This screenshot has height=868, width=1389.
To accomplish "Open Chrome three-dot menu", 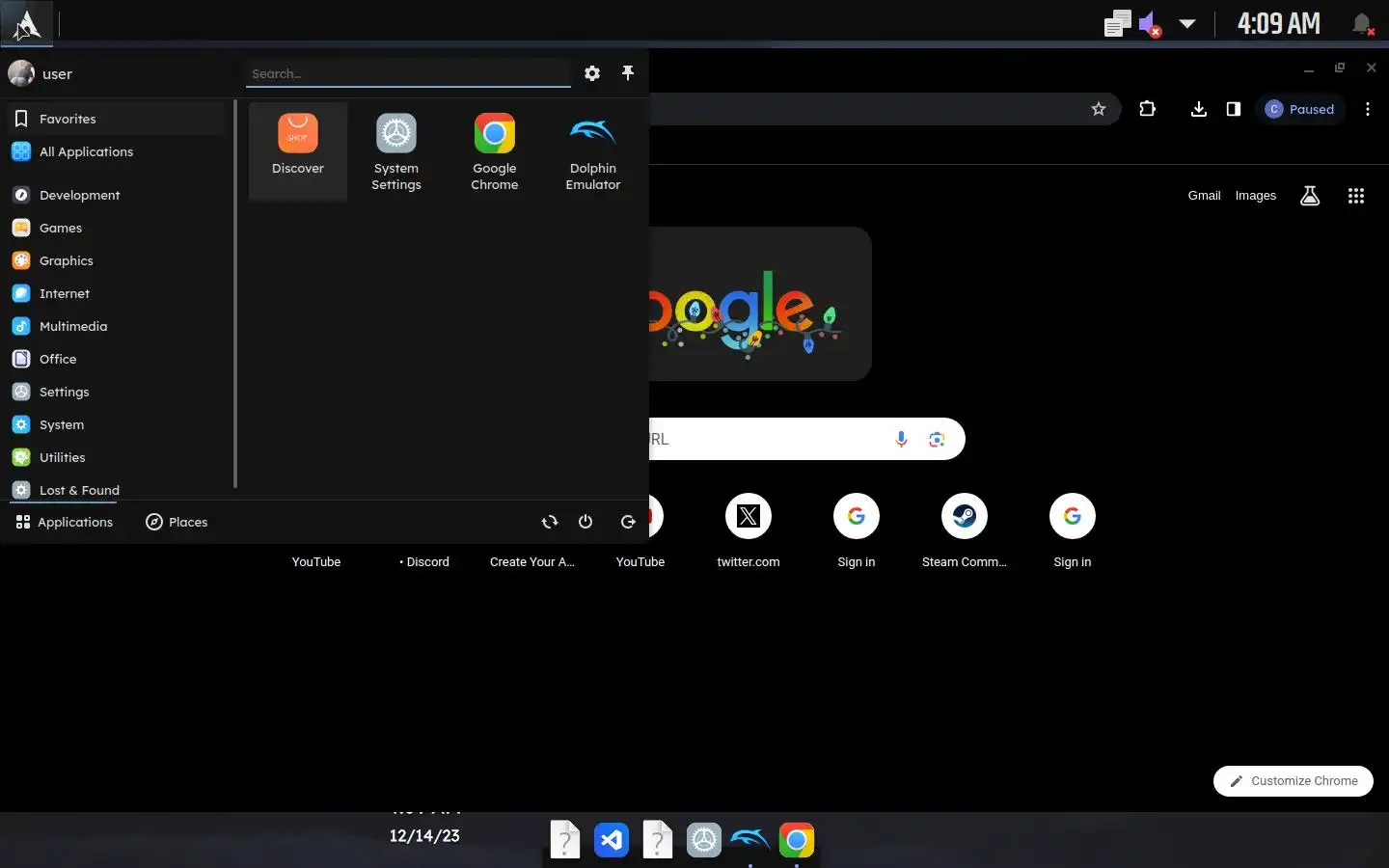I will click(x=1367, y=109).
